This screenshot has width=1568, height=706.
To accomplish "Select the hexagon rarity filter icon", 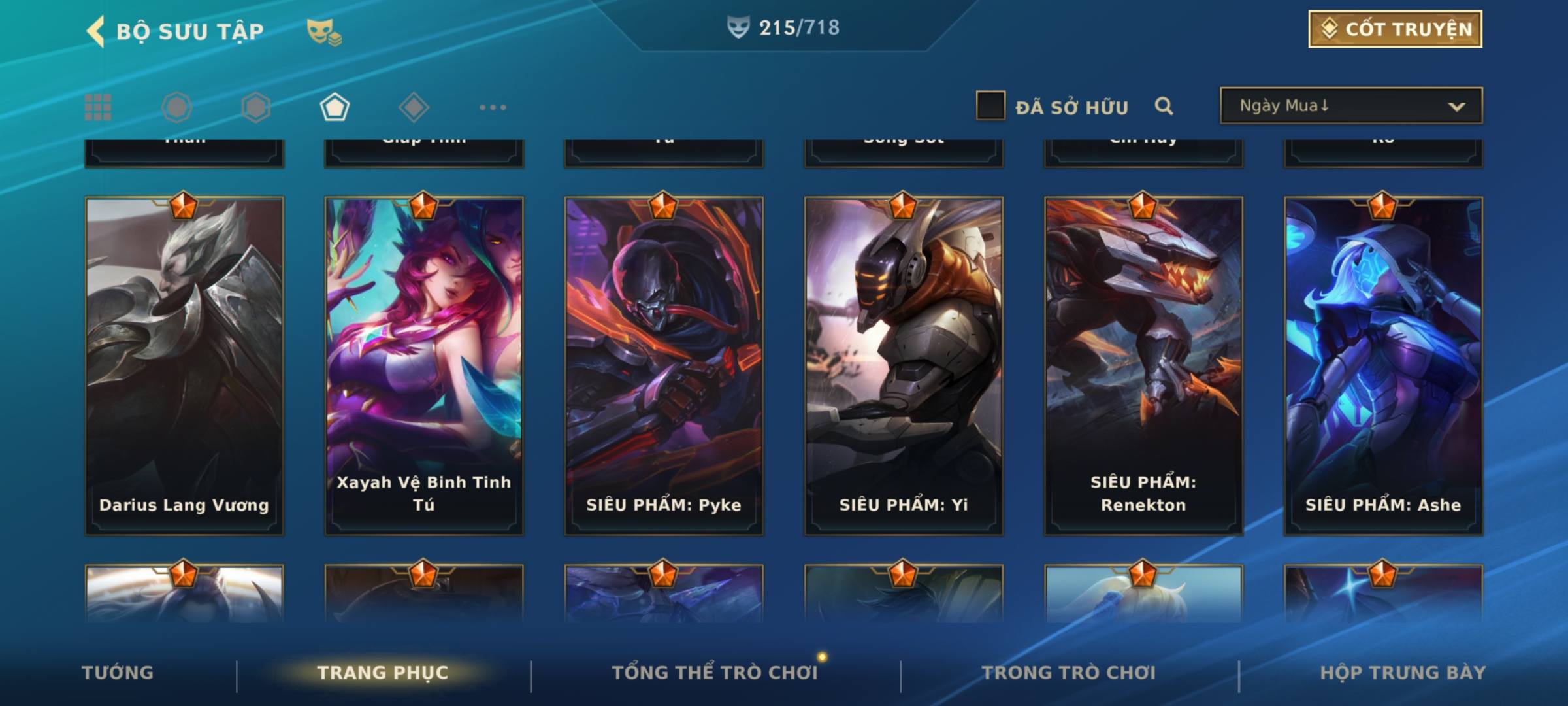I will [255, 107].
